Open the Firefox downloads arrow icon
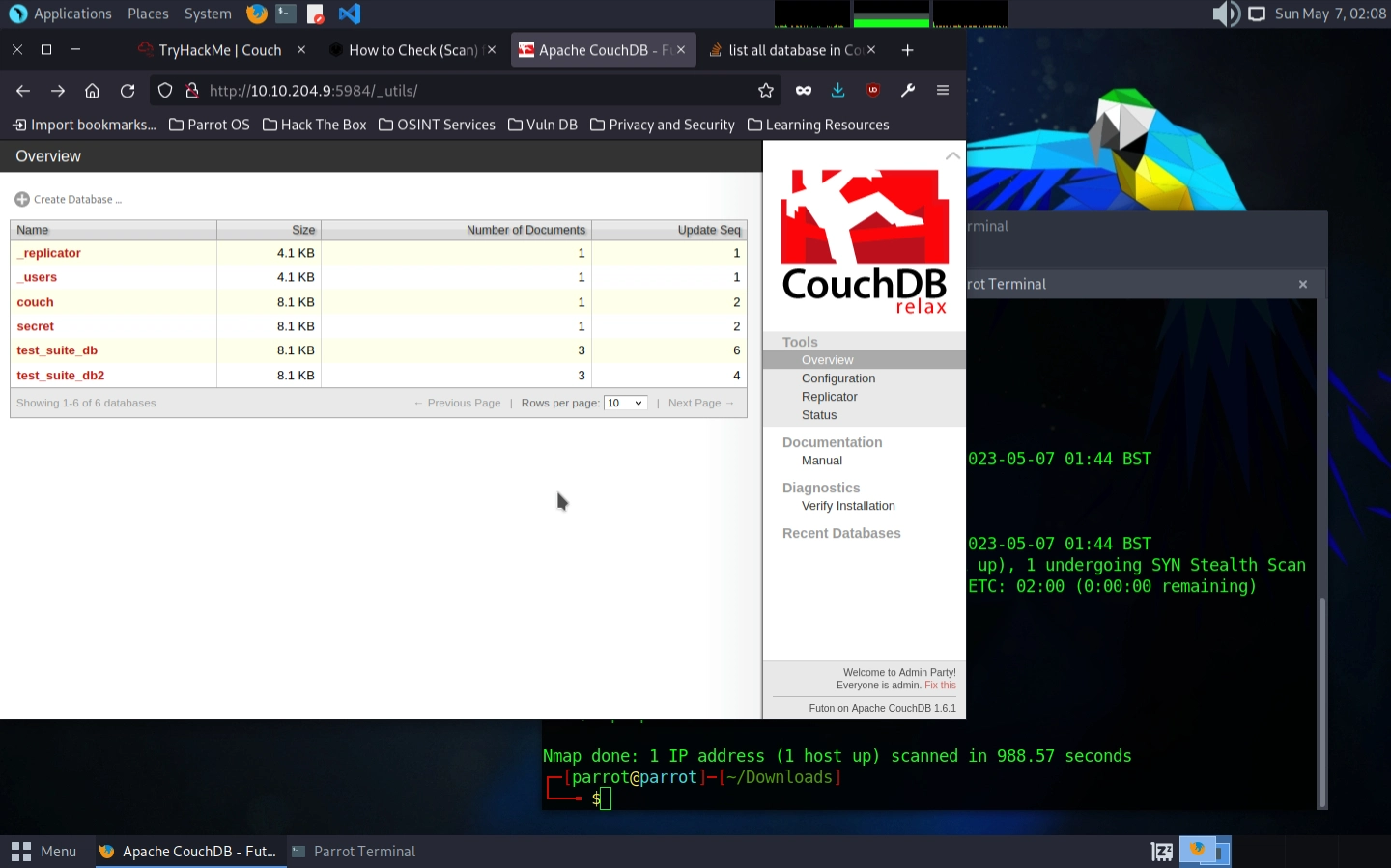Image resolution: width=1391 pixels, height=868 pixels. coord(837,91)
